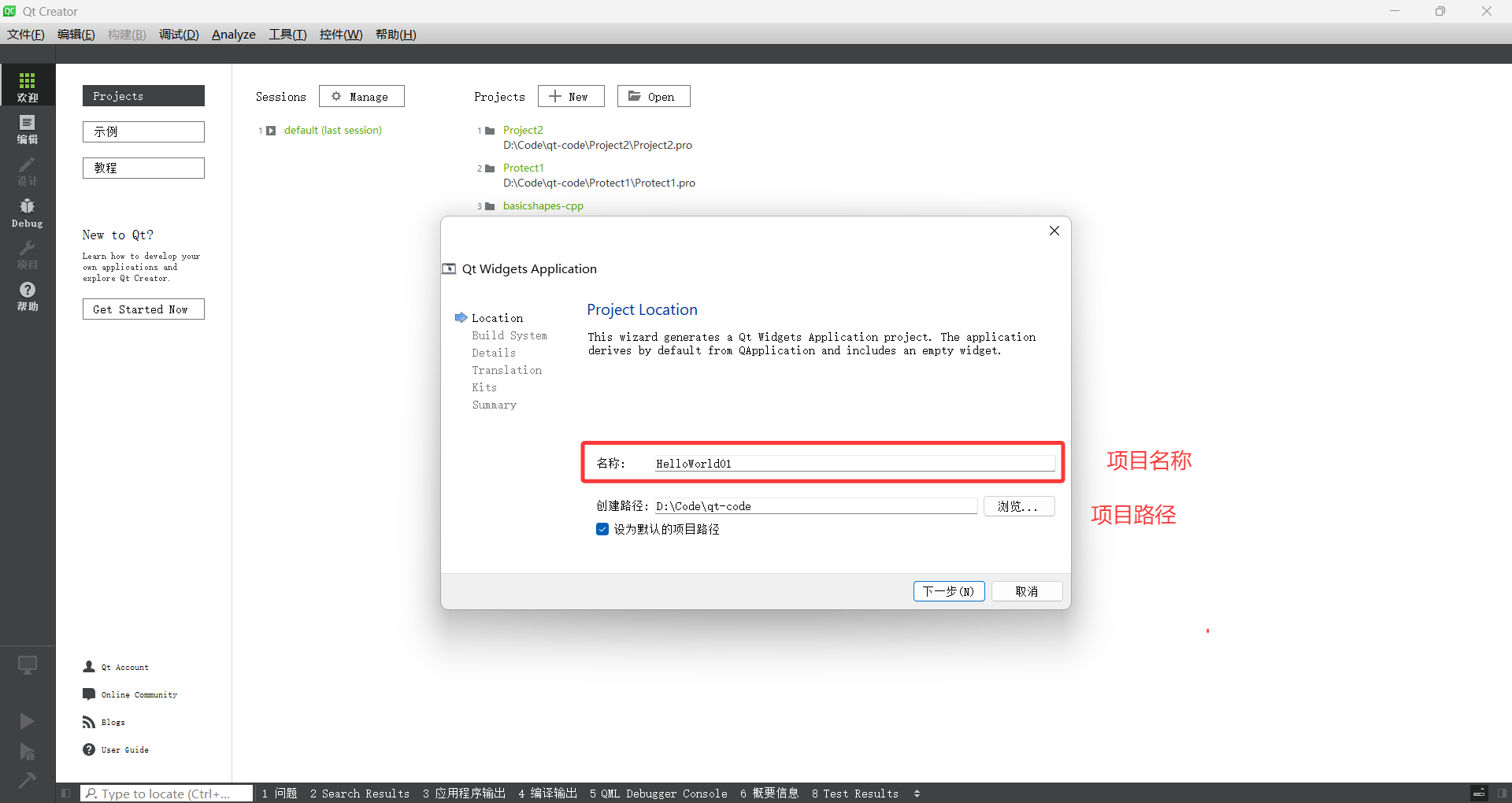
Task: Open the Welcome (欢迎) mode
Action: [x=28, y=85]
